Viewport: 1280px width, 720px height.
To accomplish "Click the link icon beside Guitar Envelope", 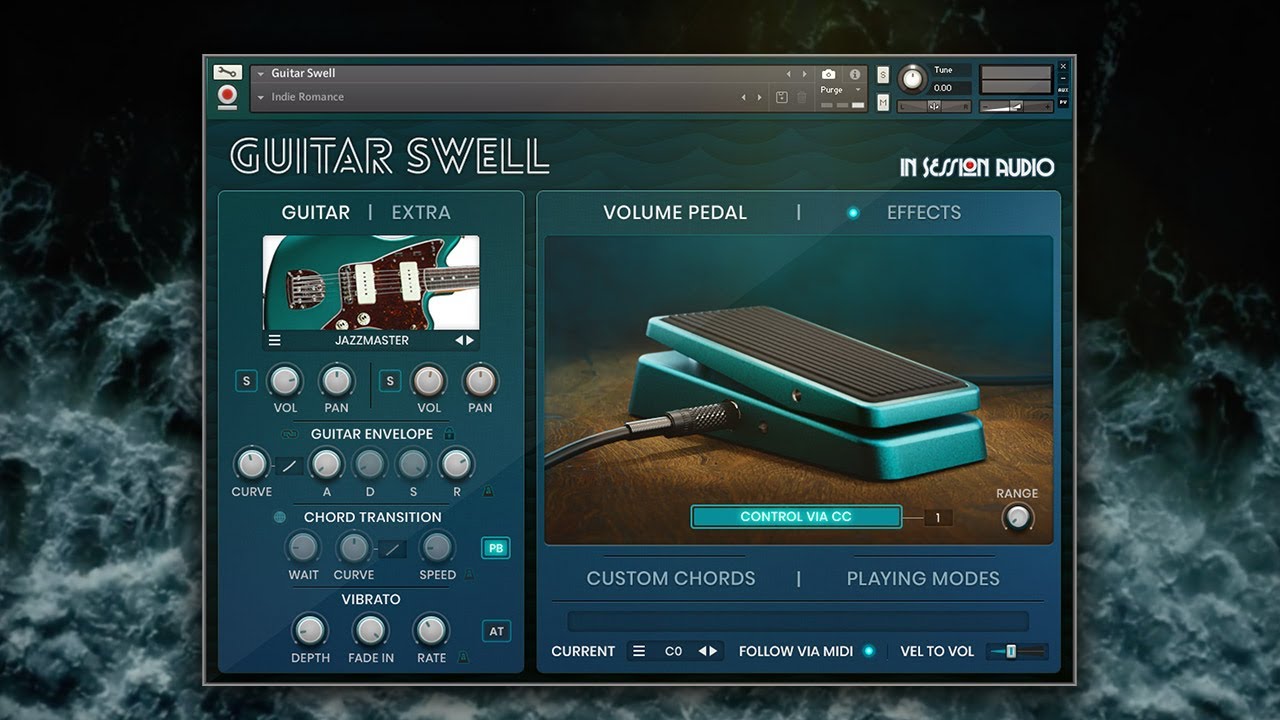I will coord(291,435).
